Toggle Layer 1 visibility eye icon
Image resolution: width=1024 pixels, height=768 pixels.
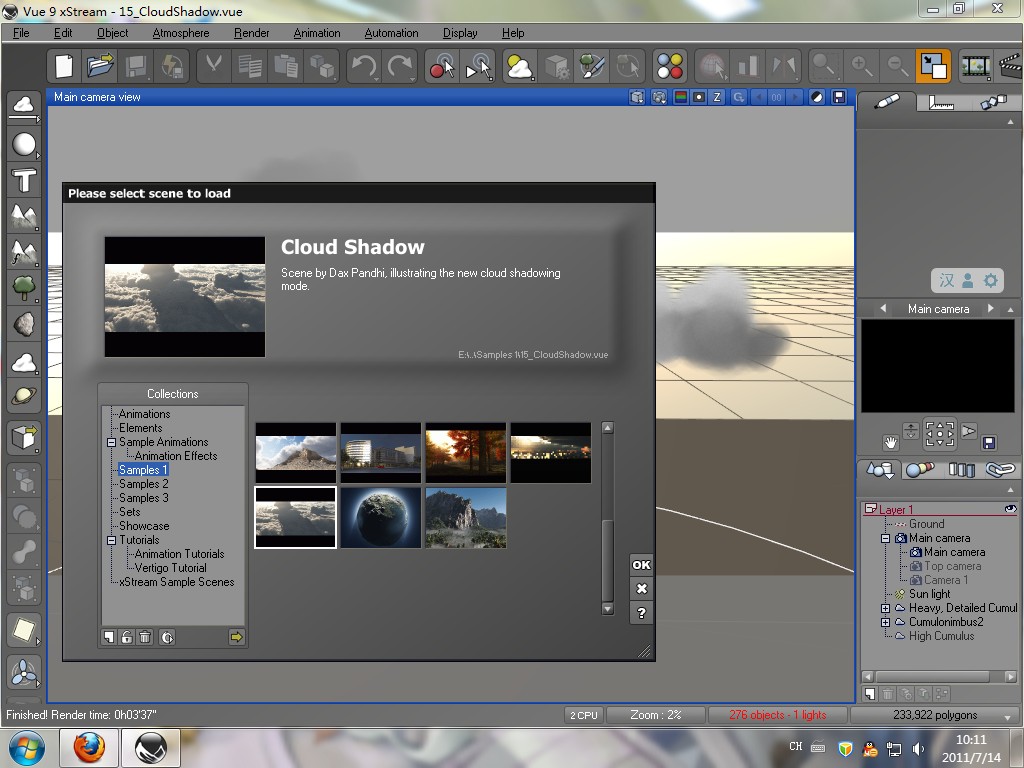point(1010,510)
